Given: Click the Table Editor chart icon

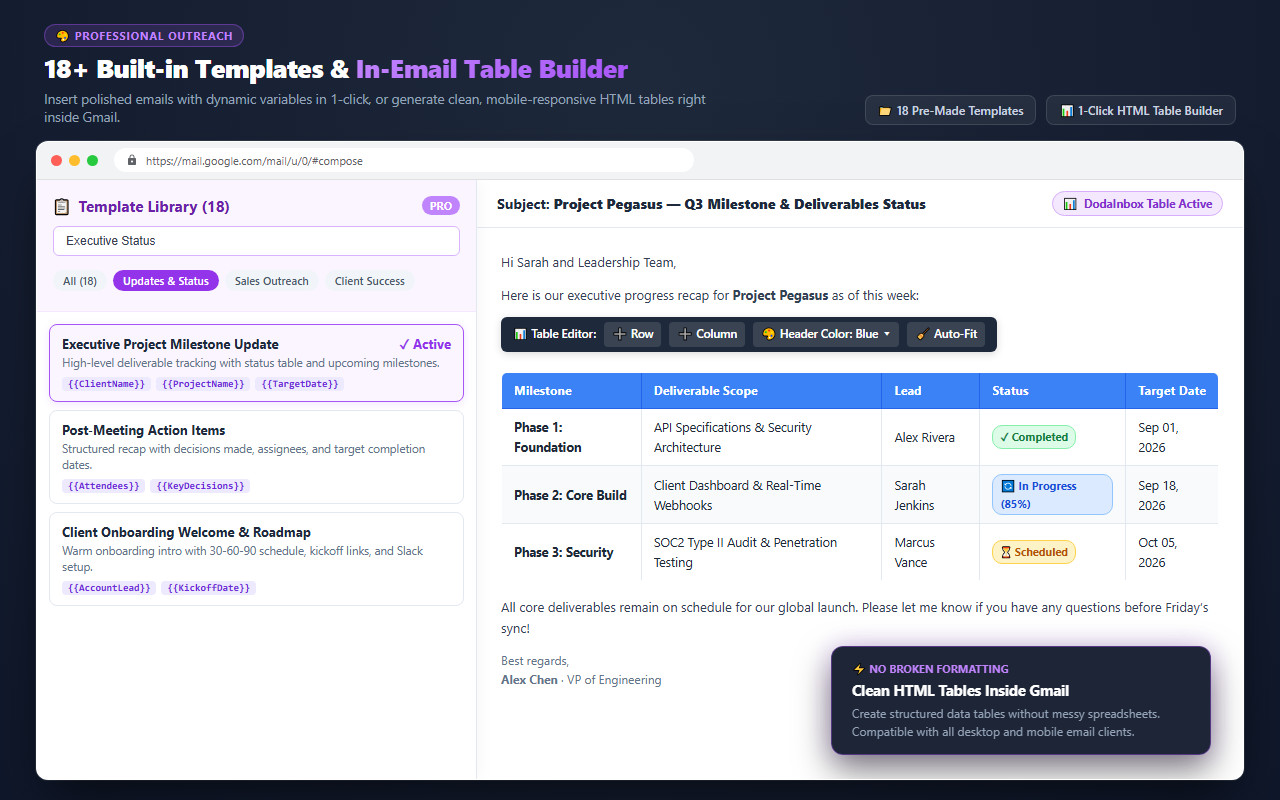Looking at the screenshot, I should [520, 334].
